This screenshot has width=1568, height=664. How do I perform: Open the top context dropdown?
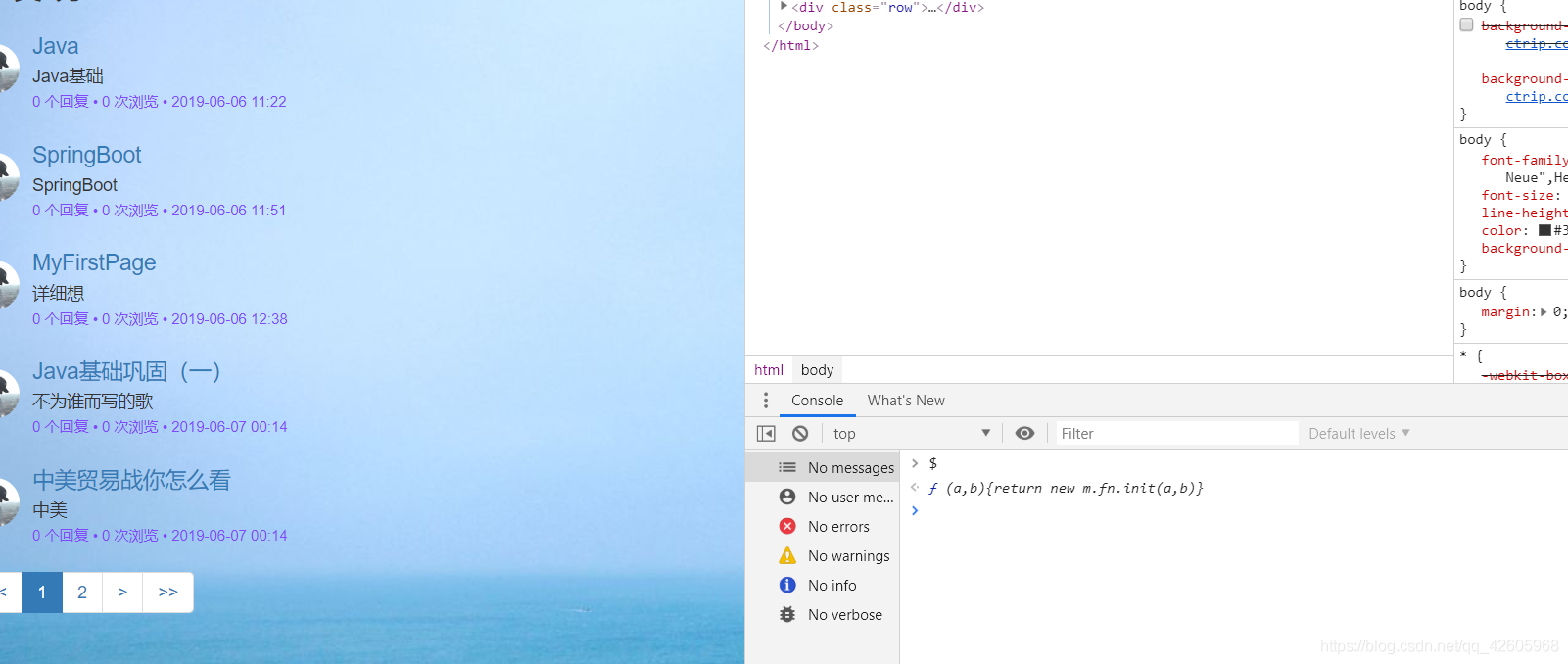tap(912, 434)
